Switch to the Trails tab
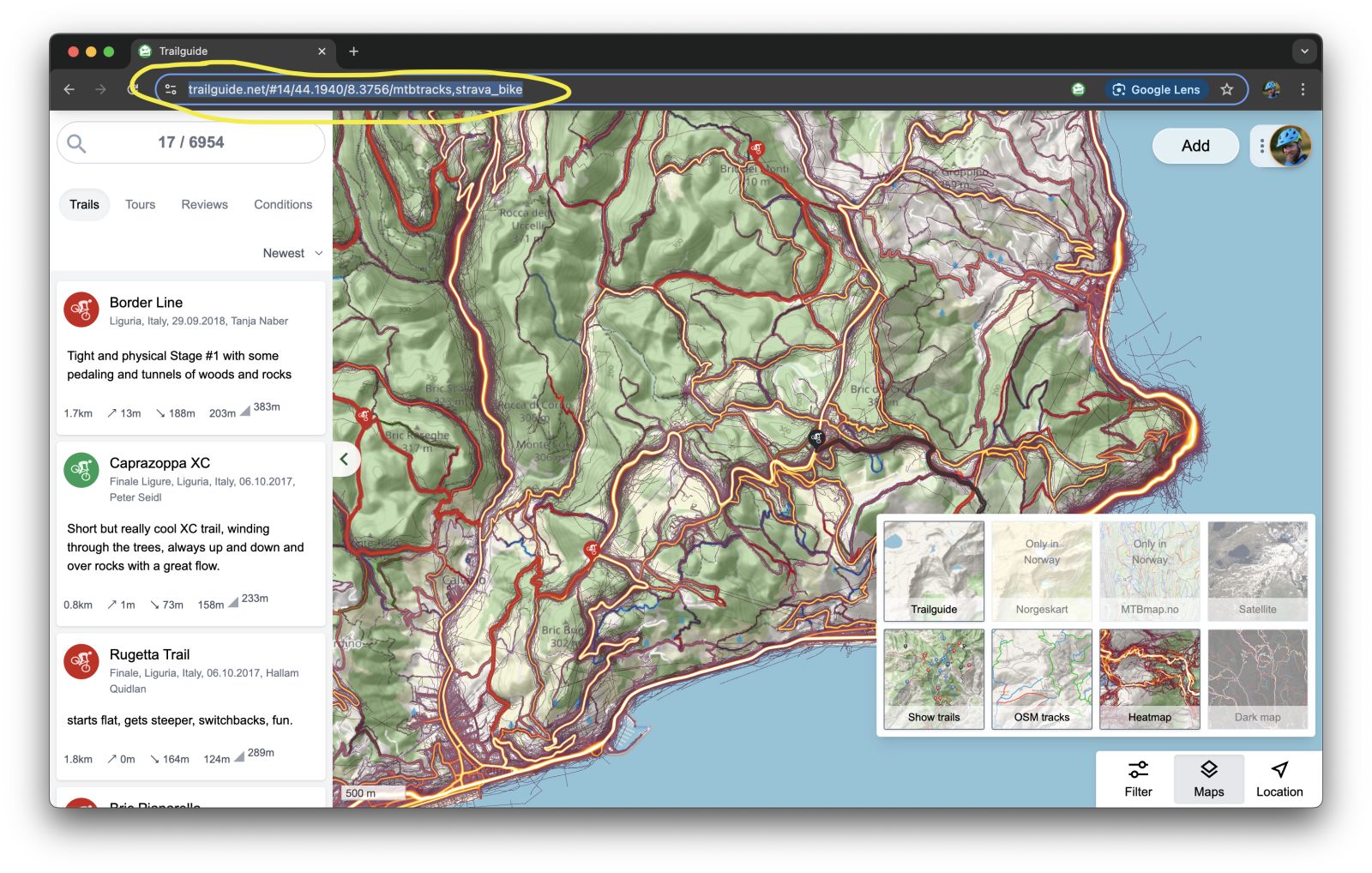The height and width of the screenshot is (873, 1372). click(84, 204)
